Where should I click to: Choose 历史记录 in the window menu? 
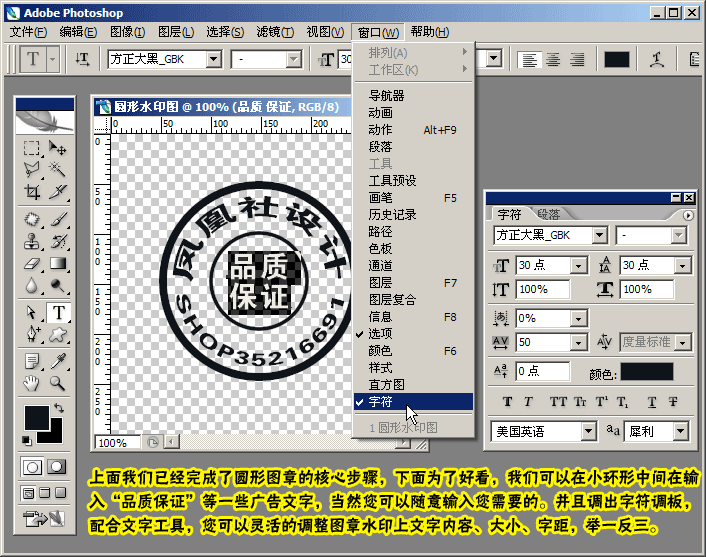[x=413, y=215]
